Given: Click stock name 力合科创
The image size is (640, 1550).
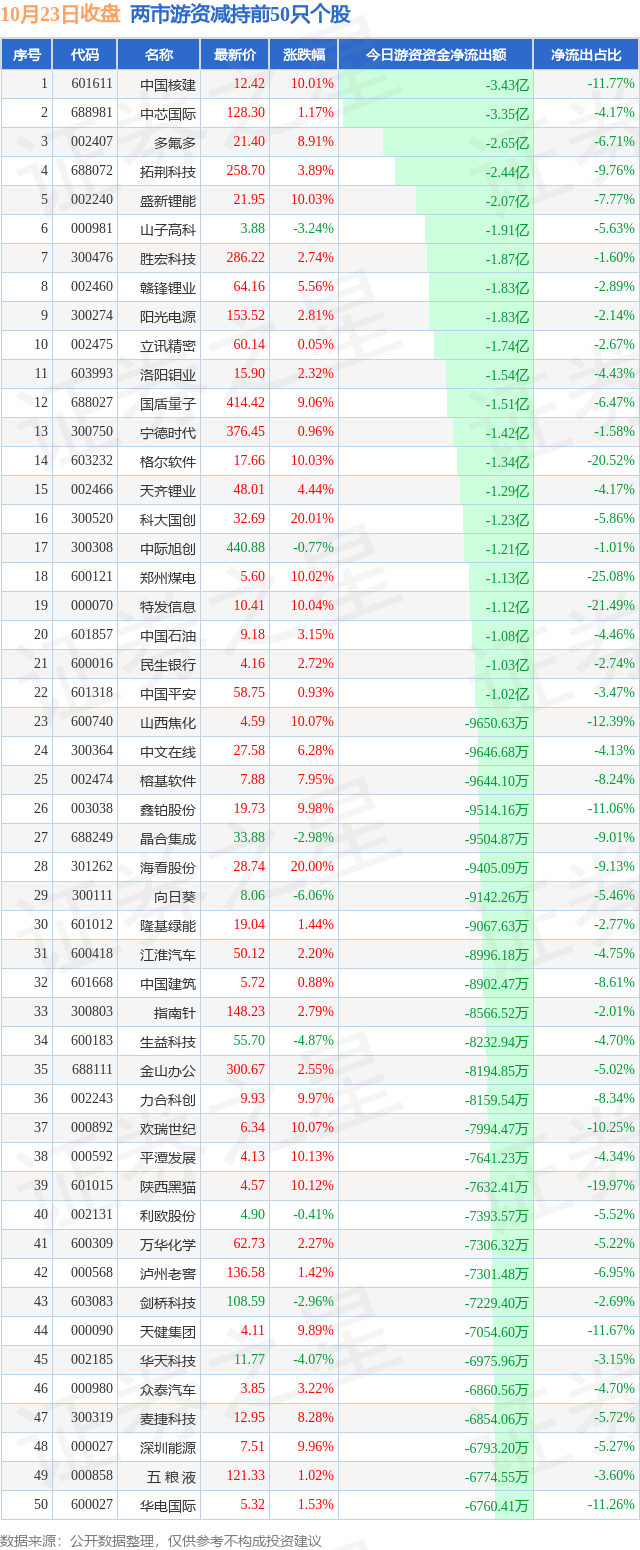Looking at the screenshot, I should [x=168, y=1099].
